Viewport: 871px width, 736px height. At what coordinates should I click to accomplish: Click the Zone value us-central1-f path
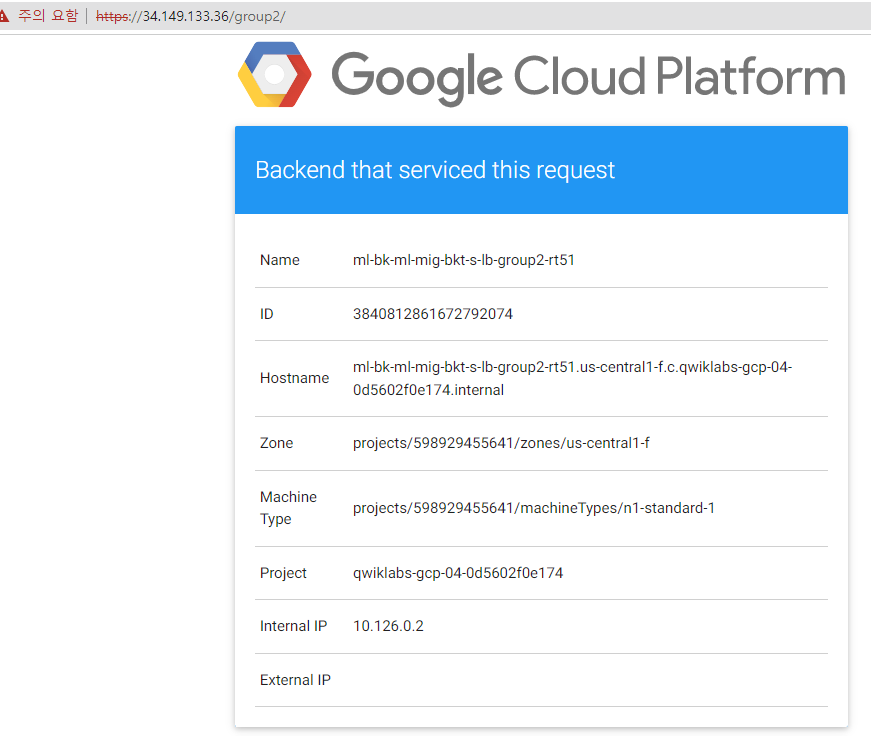[x=501, y=443]
